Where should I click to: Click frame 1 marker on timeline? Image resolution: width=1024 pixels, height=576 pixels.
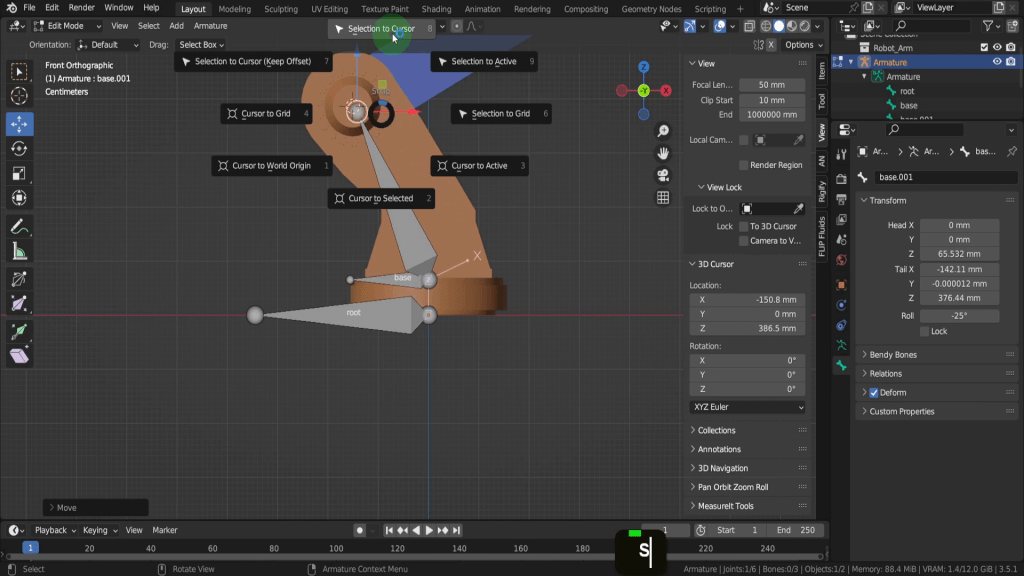click(x=30, y=548)
